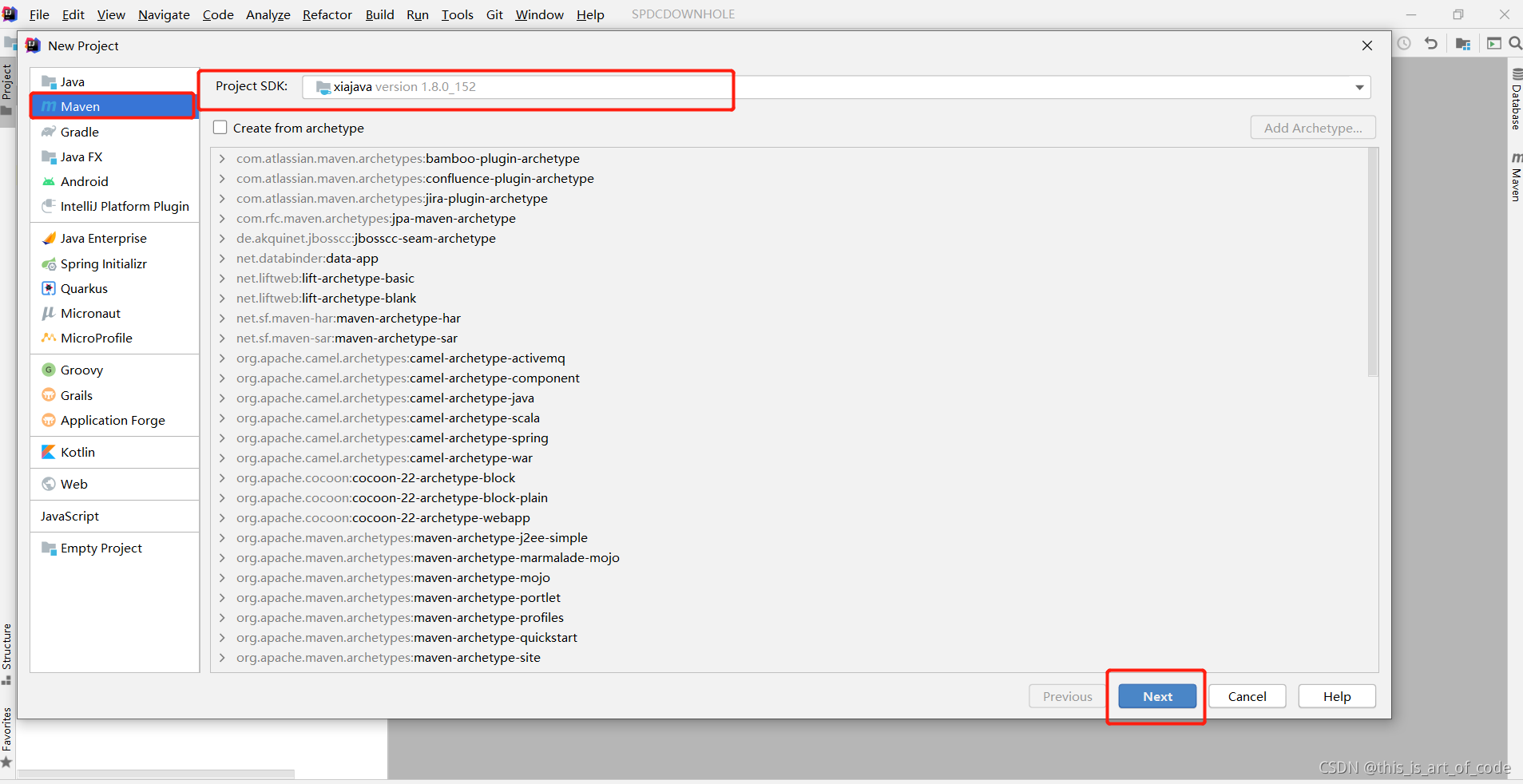This screenshot has height=784, width=1523.
Task: Pick Application Forge project type
Action: pyautogui.click(x=114, y=420)
